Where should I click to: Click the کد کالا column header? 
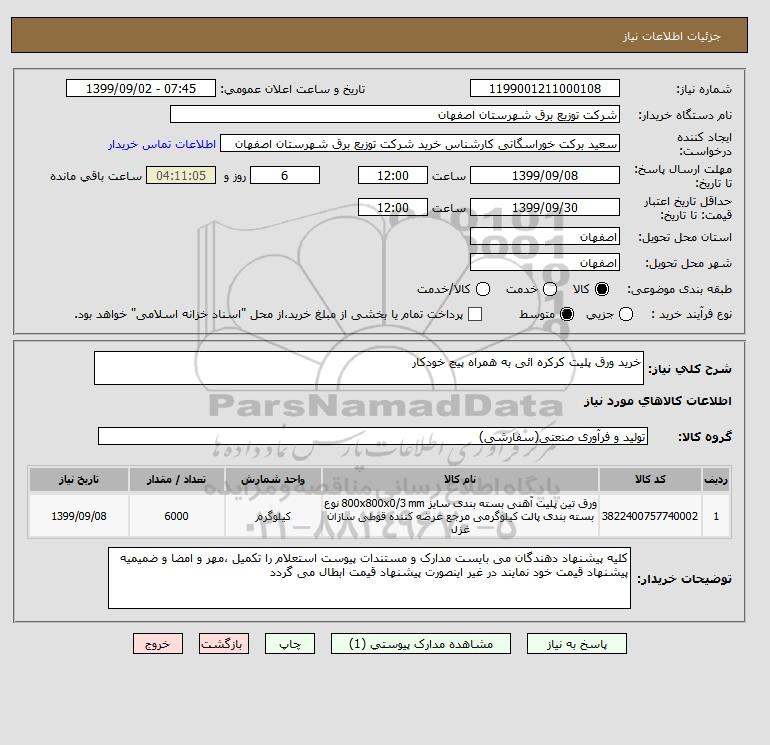click(650, 479)
